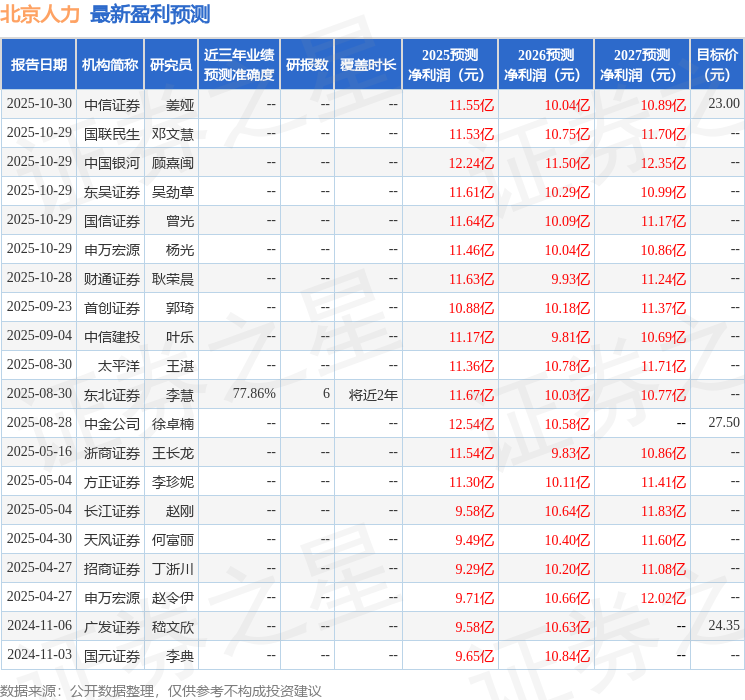Click the 机构简称 column header
745x700 pixels.
point(110,65)
